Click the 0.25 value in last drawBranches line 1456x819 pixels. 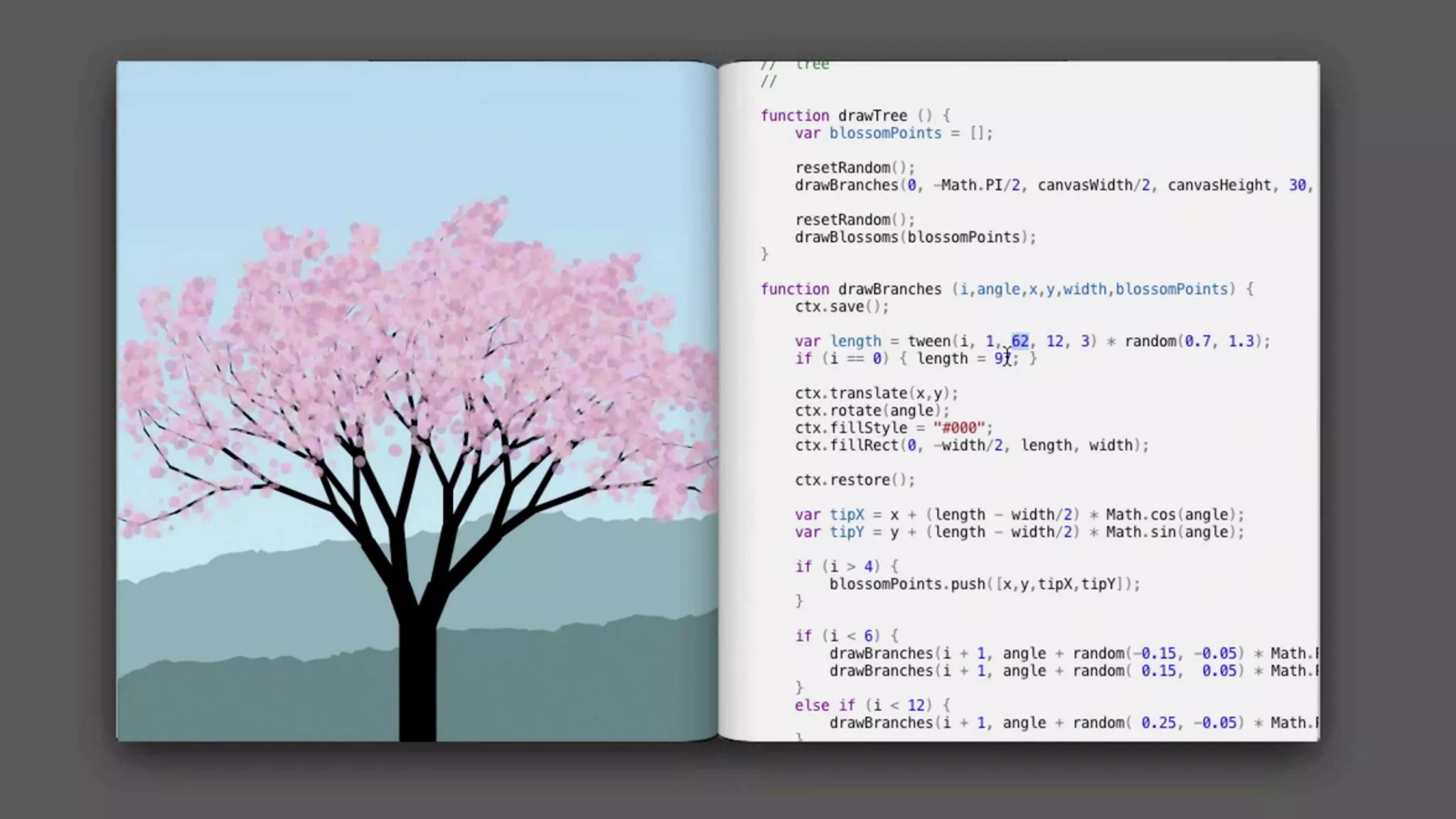click(1158, 723)
